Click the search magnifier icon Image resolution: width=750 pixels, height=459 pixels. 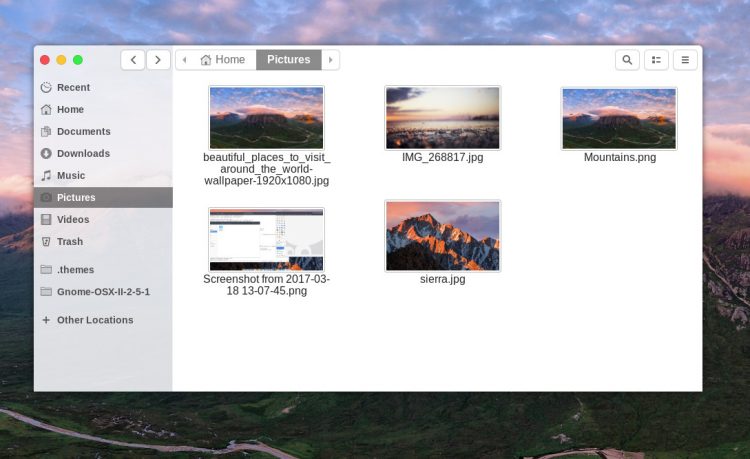tap(627, 60)
